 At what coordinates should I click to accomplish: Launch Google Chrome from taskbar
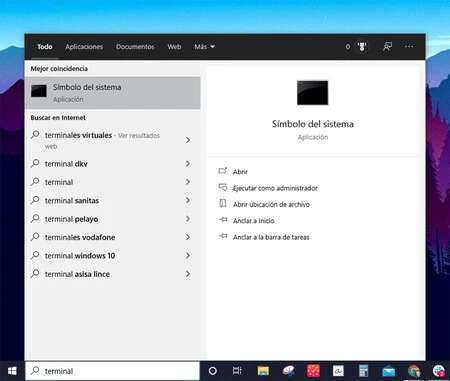pos(414,371)
